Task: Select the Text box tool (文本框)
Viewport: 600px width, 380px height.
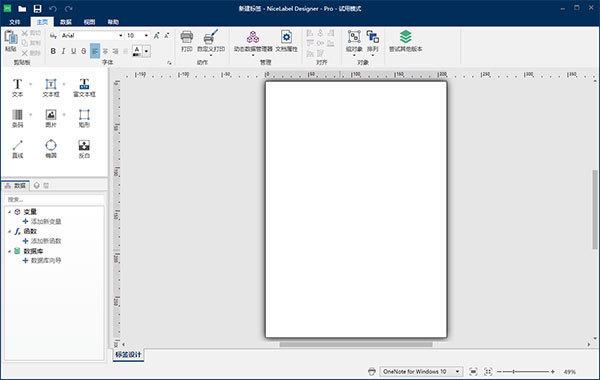Action: [51, 88]
